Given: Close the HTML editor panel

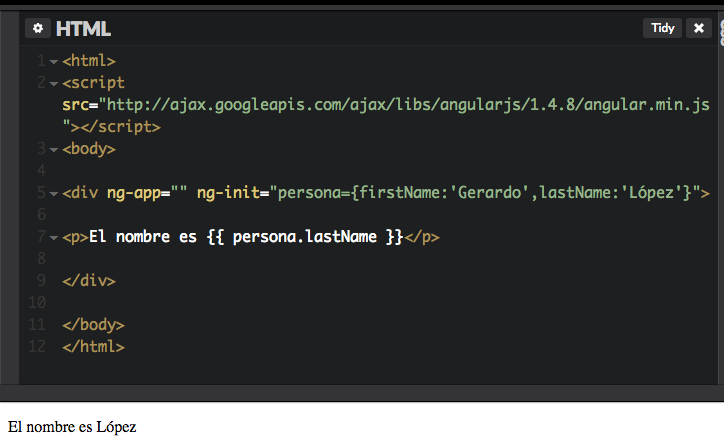Looking at the screenshot, I should (x=699, y=28).
